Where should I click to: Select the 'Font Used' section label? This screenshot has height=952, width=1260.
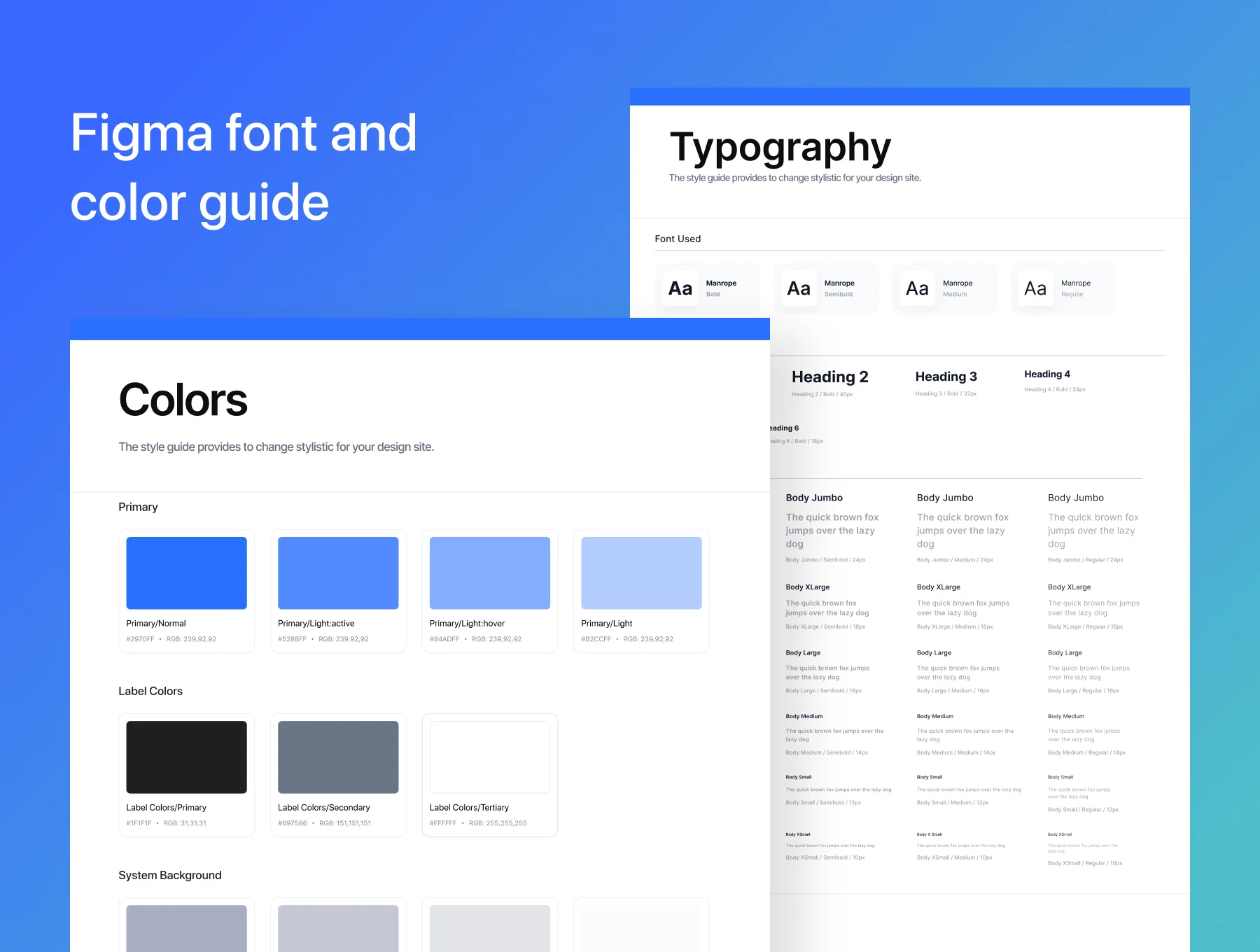[x=678, y=239]
